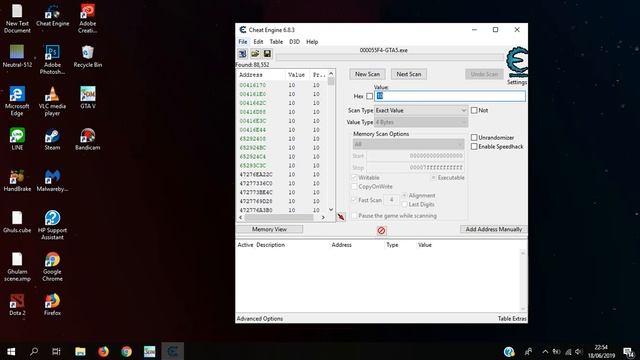Select the HandBrake desktop icon

tap(17, 181)
